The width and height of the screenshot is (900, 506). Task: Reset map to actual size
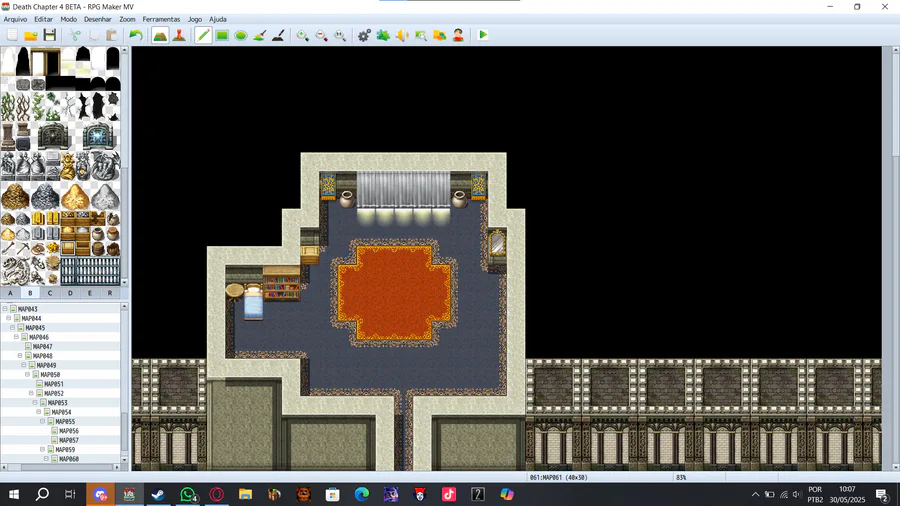click(340, 35)
